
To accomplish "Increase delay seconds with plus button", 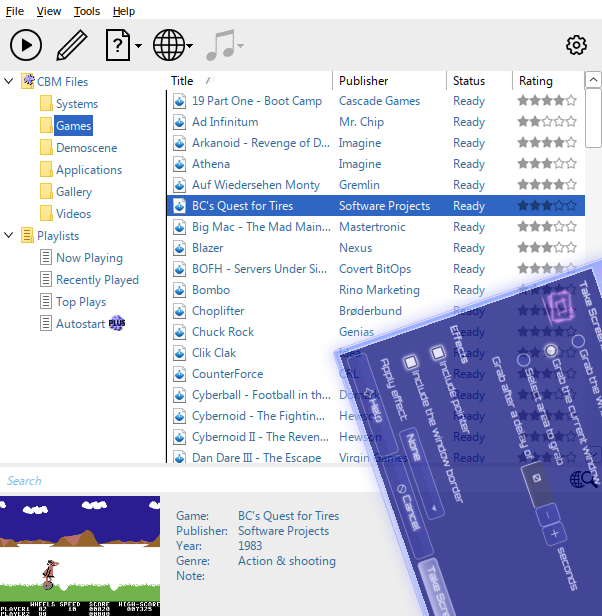I will coord(555,534).
